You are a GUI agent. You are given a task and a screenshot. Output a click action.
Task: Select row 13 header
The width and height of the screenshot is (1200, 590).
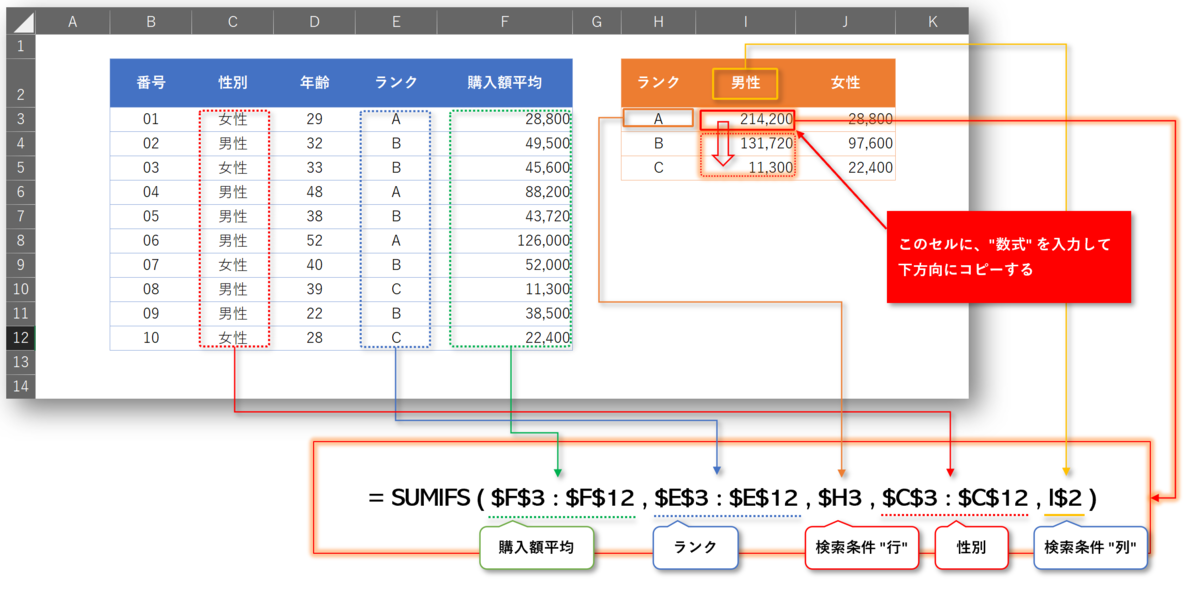[21, 362]
